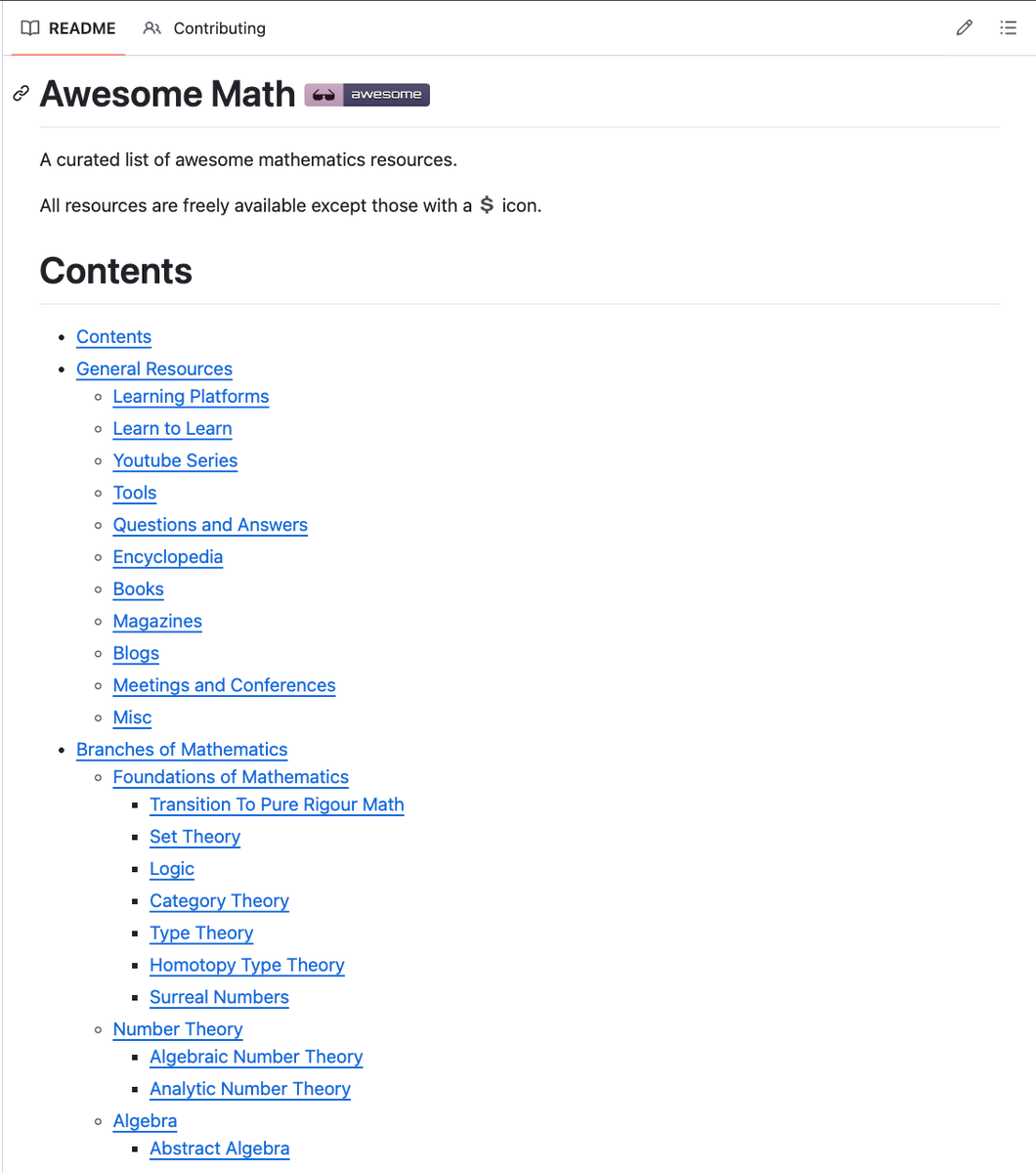Open Branches of Mathematics link
This screenshot has height=1173, width=1036.
click(182, 750)
